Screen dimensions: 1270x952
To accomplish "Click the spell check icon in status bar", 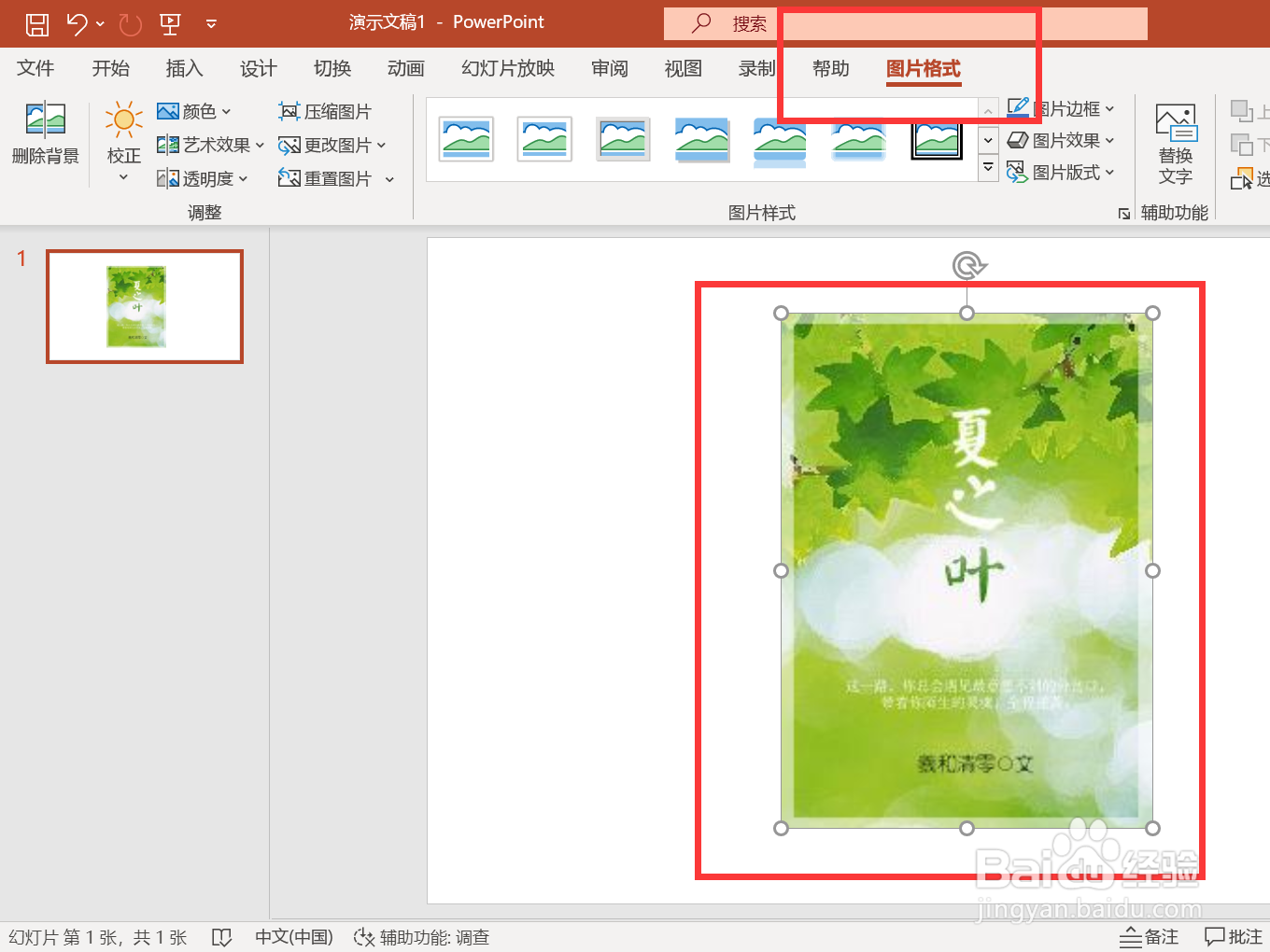I will click(221, 937).
